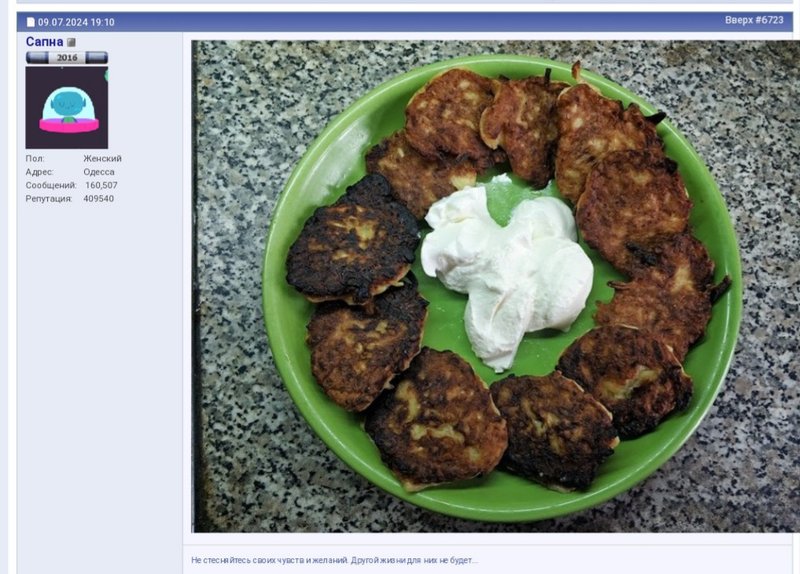800x574 pixels.
Task: Click the Одесса address value
Action: pos(99,172)
